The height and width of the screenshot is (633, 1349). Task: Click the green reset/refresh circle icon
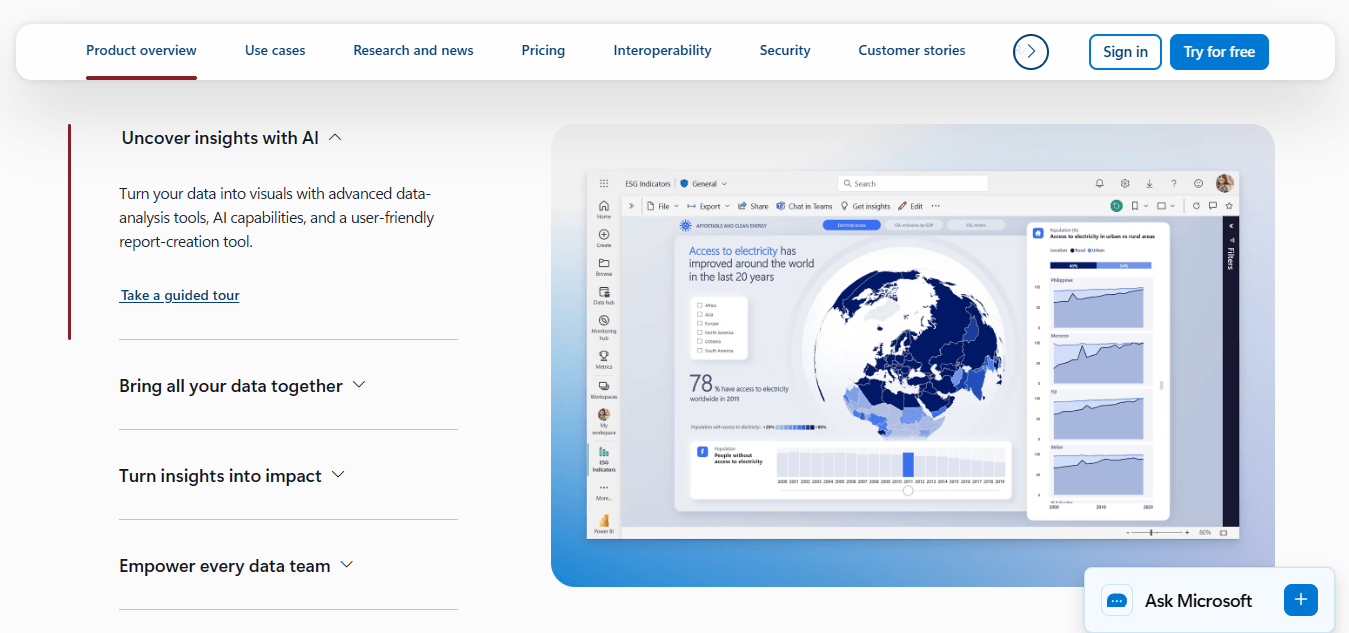point(1116,206)
